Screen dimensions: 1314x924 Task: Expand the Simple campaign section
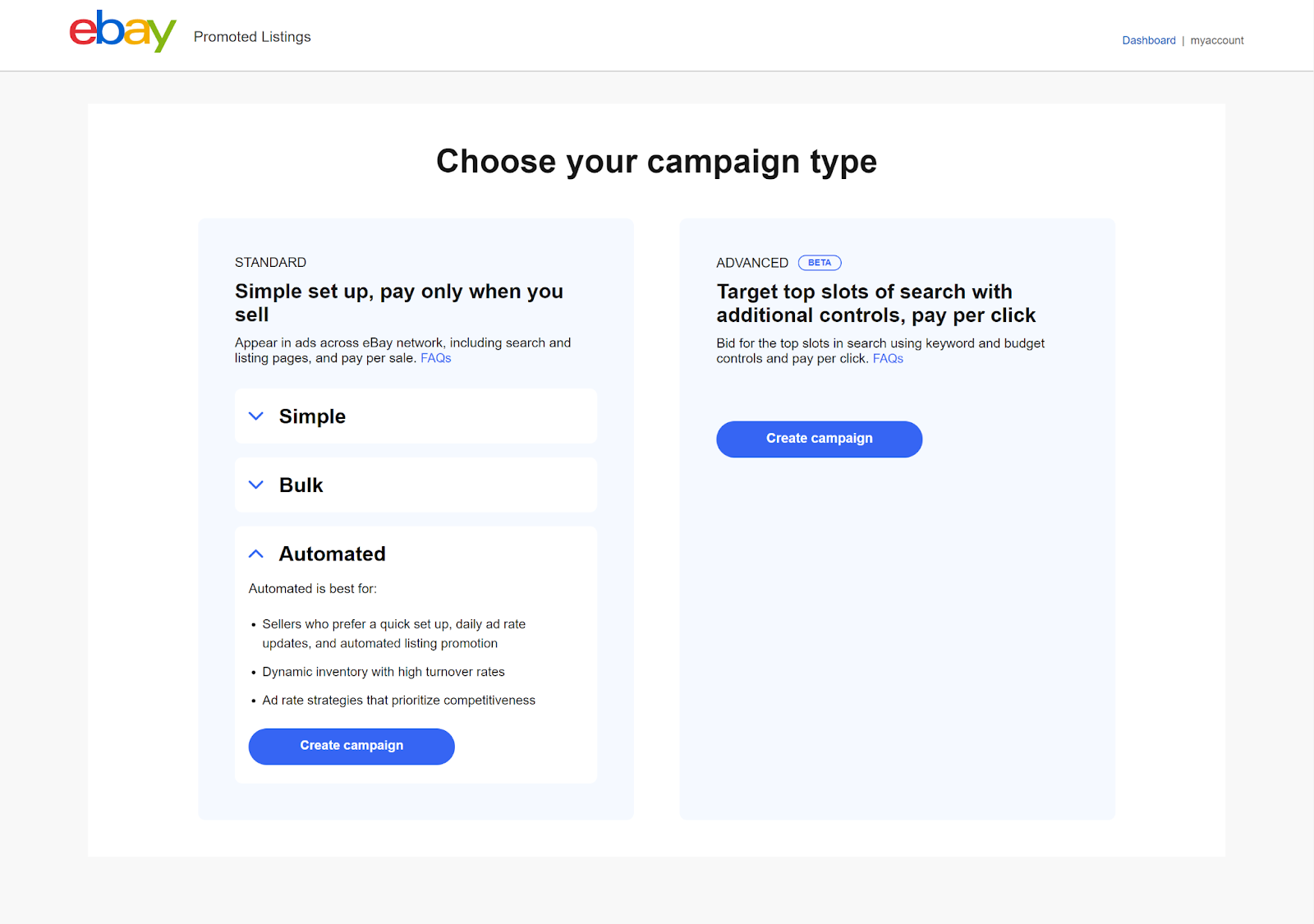point(416,416)
